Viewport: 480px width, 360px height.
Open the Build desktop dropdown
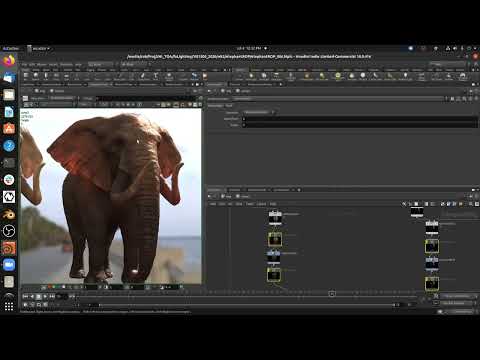(x=101, y=64)
